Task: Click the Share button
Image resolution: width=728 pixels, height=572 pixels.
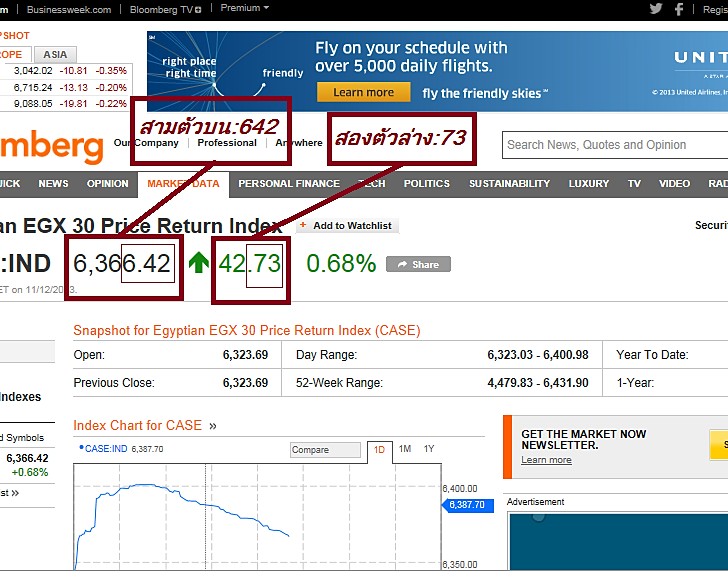Action: click(418, 264)
